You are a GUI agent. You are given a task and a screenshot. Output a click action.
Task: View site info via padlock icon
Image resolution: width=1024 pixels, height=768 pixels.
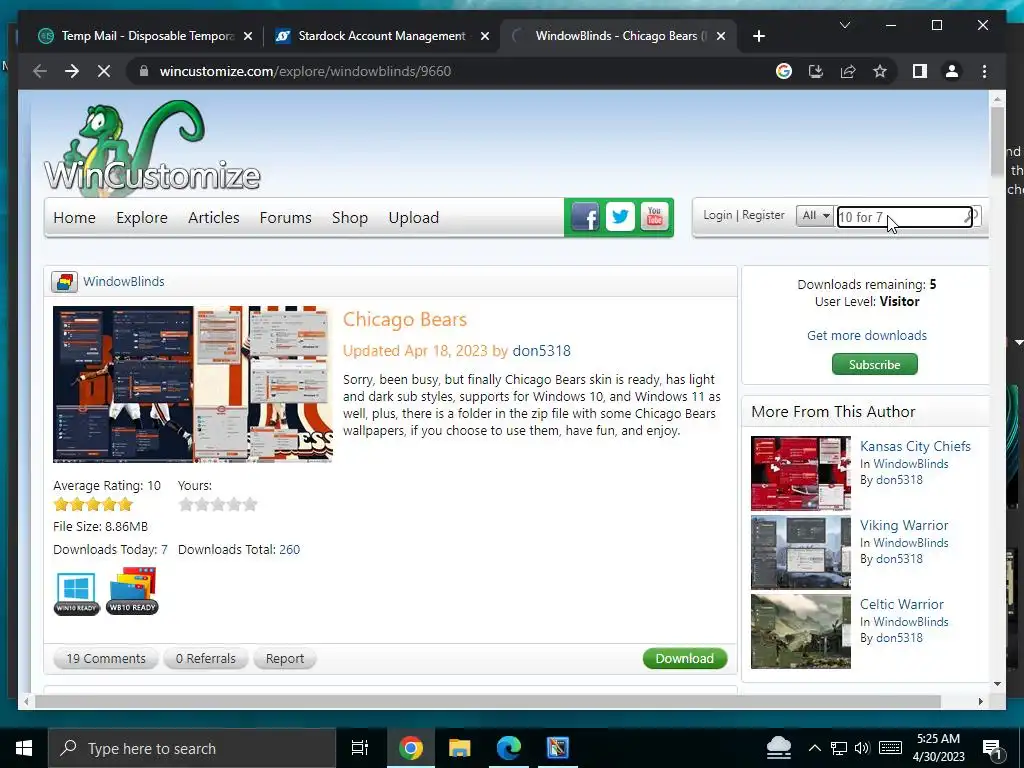[144, 71]
